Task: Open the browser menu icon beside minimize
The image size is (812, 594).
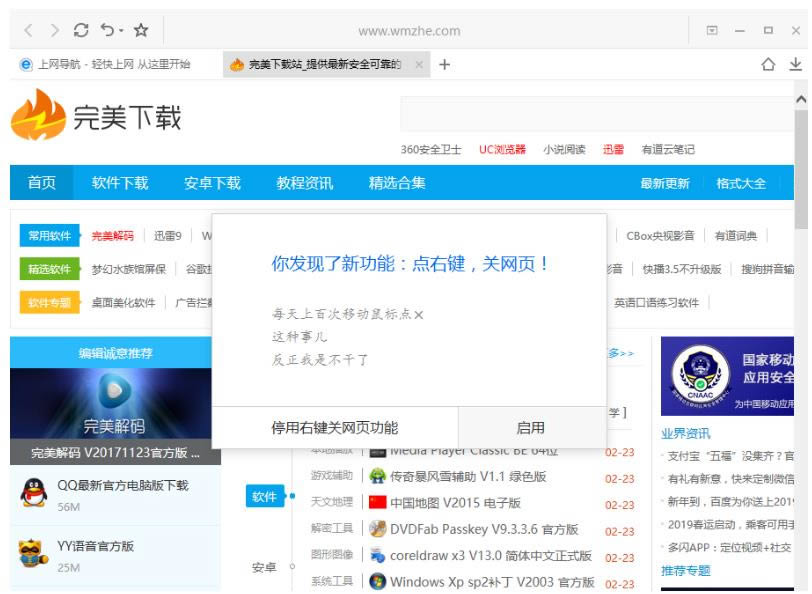Action: point(712,31)
